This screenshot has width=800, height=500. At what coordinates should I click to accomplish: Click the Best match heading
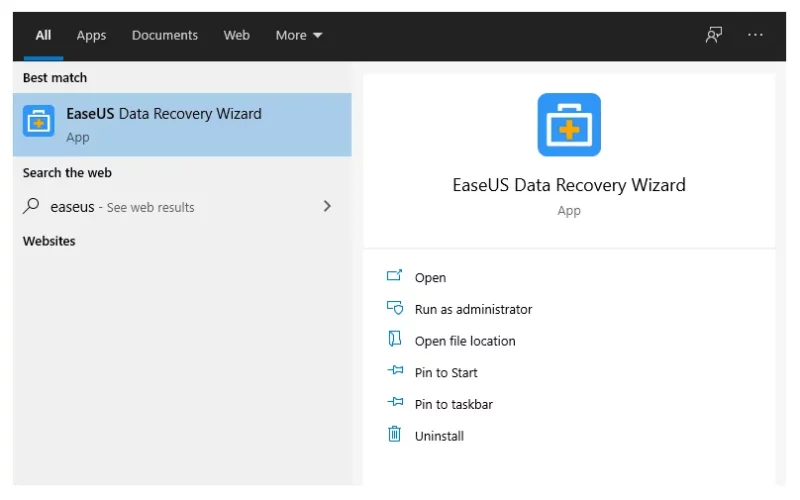tap(55, 78)
